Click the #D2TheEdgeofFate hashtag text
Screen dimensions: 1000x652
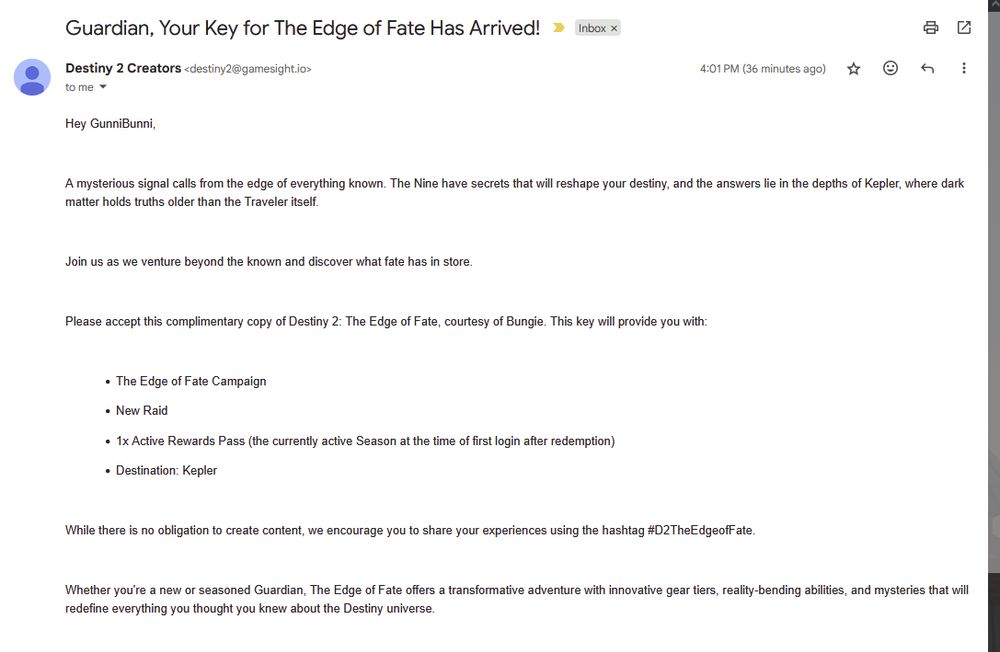[x=700, y=530]
